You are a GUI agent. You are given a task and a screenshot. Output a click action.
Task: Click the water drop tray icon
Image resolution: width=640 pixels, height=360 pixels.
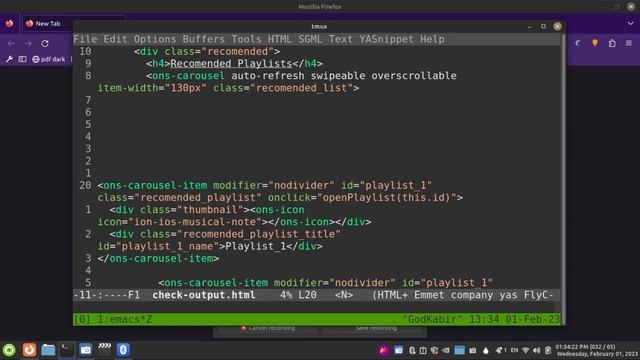point(486,351)
